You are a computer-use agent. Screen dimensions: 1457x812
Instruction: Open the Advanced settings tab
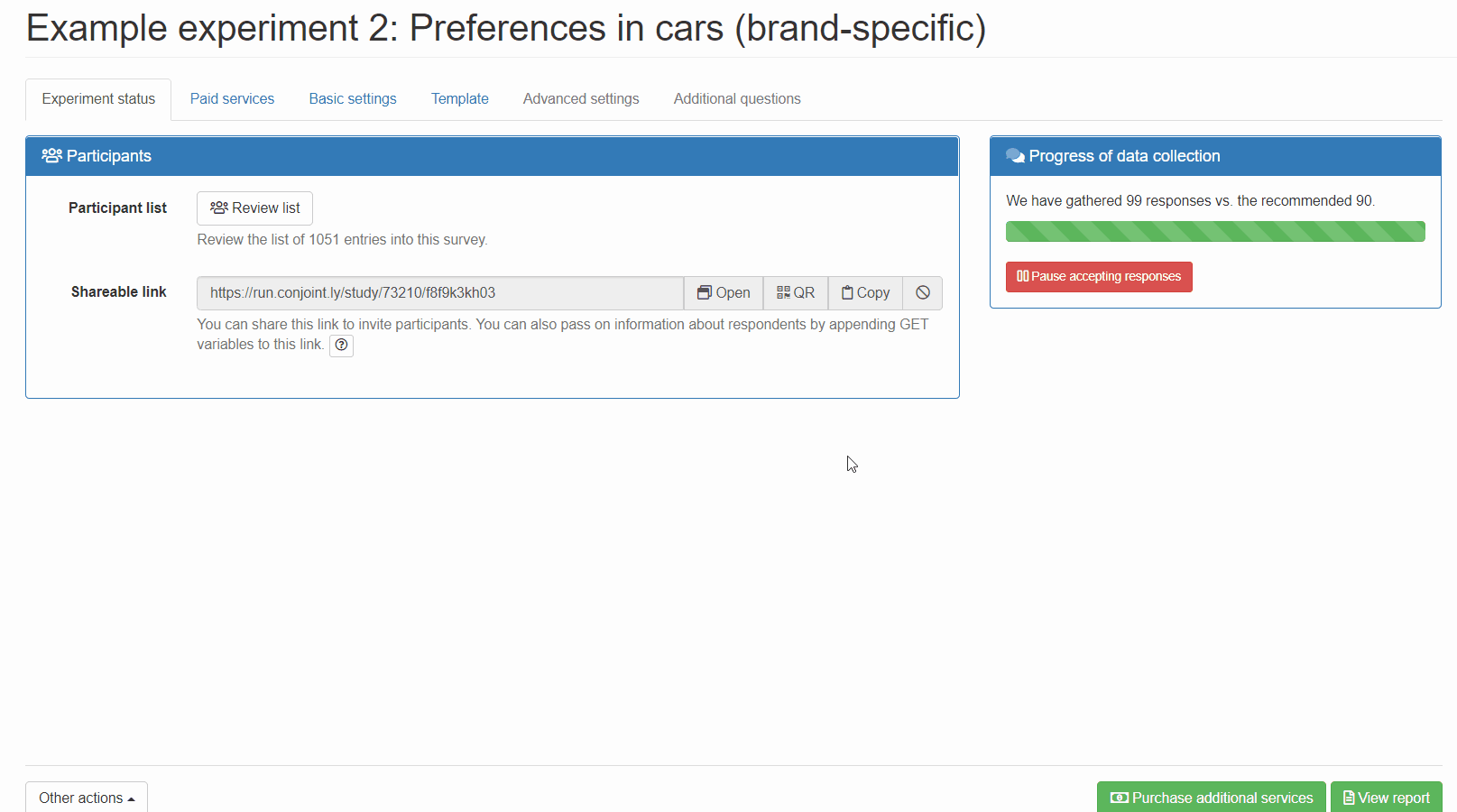coord(581,99)
